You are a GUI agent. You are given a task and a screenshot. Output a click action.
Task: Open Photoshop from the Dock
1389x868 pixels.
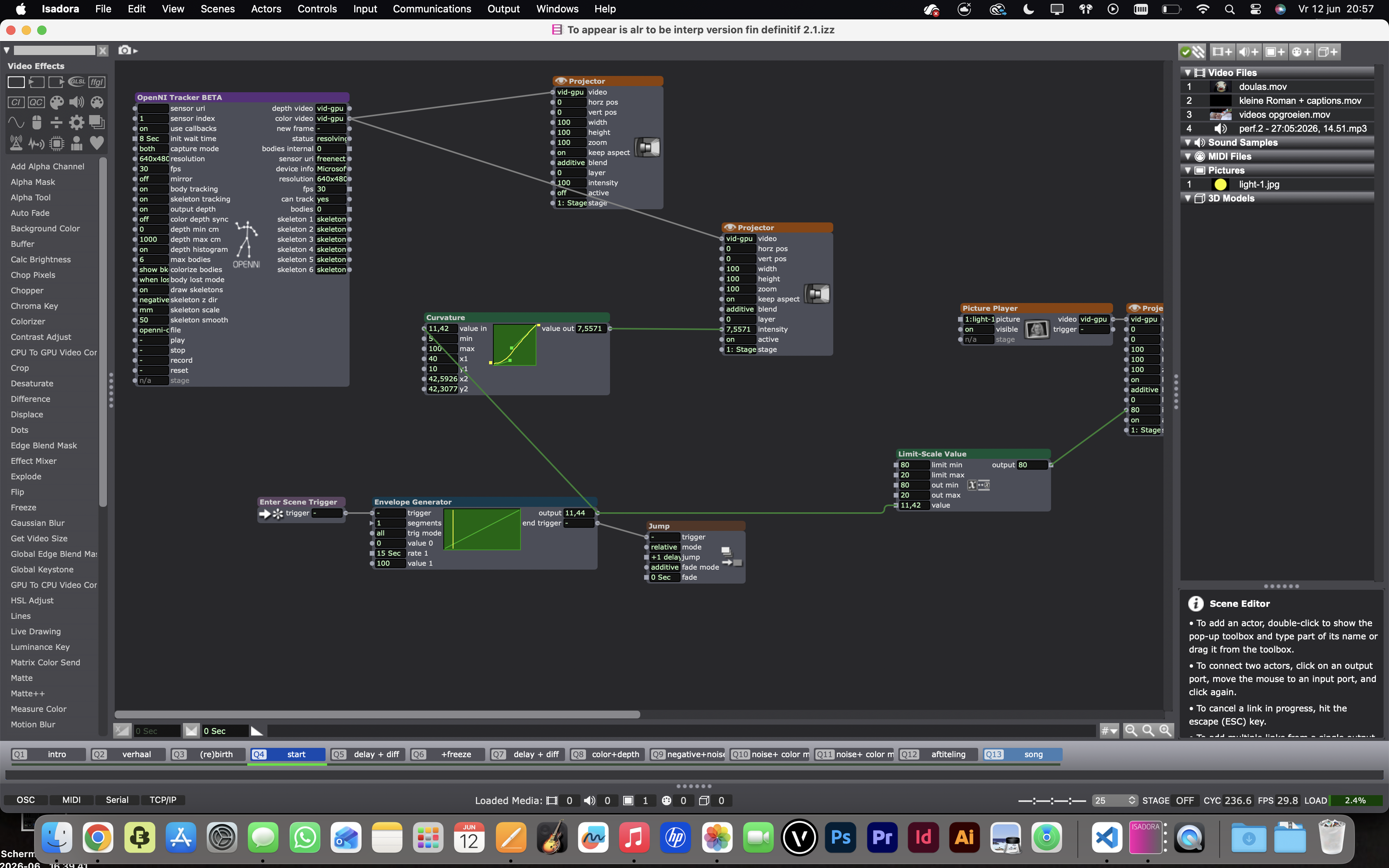coord(841,837)
